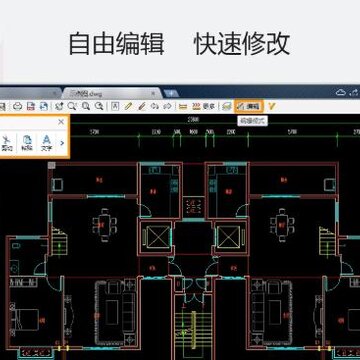Switch to the first gray document tab
This screenshot has height=360, width=360.
coord(30,93)
